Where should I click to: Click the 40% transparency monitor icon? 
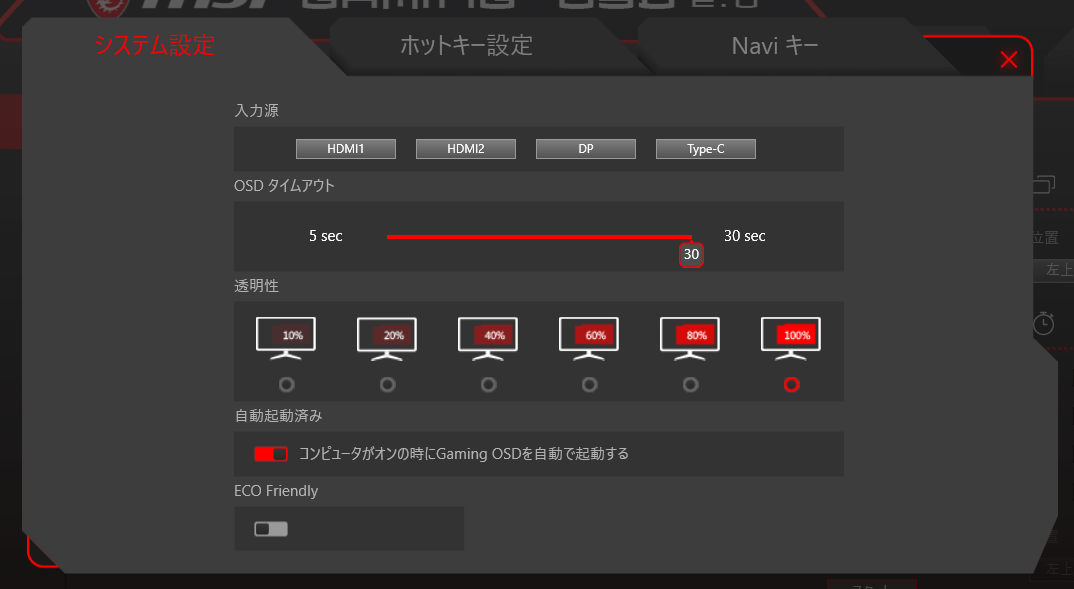[x=488, y=338]
